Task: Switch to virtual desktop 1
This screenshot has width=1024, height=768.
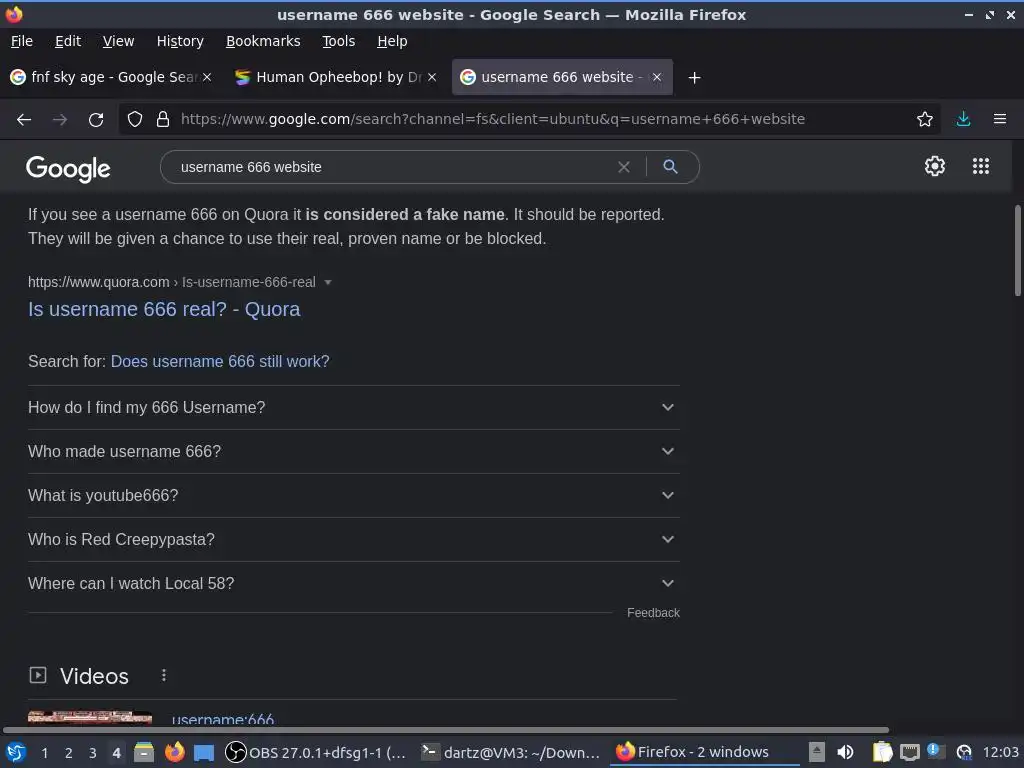Action: (x=44, y=753)
